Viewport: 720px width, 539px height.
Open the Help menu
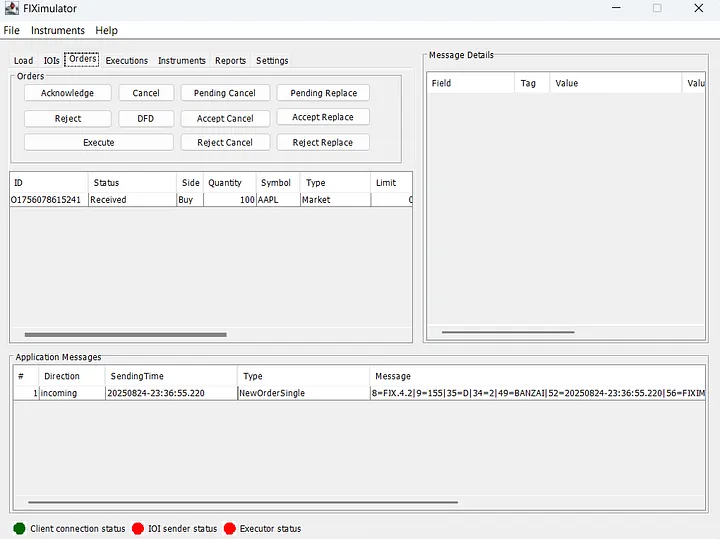tap(107, 30)
